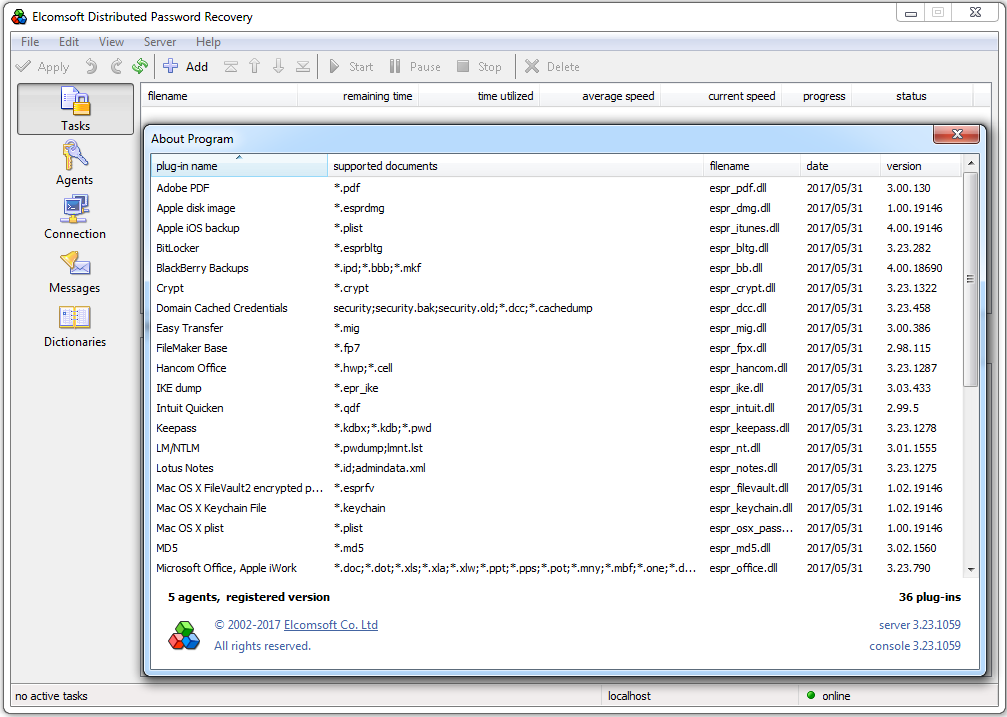
Task: Click the green refresh arrows icon
Action: (140, 66)
